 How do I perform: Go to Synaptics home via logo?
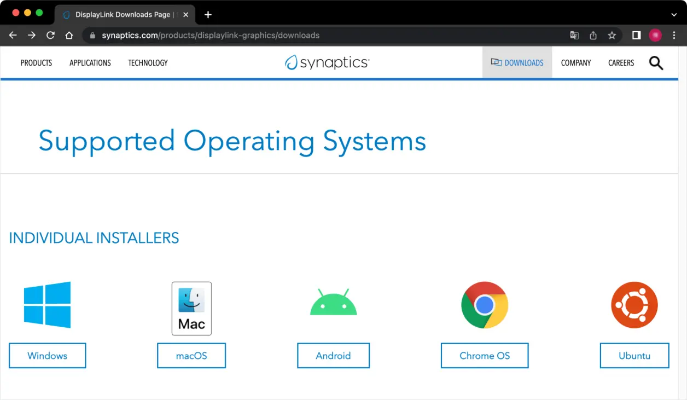pyautogui.click(x=327, y=63)
